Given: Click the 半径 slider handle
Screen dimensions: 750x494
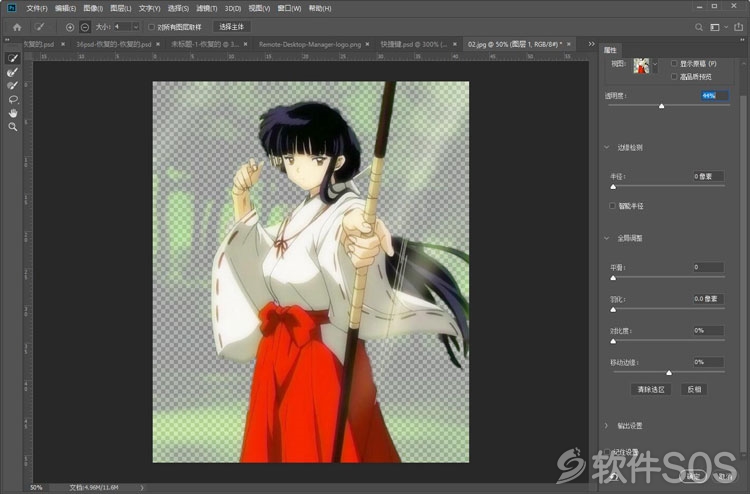Looking at the screenshot, I should [x=613, y=187].
